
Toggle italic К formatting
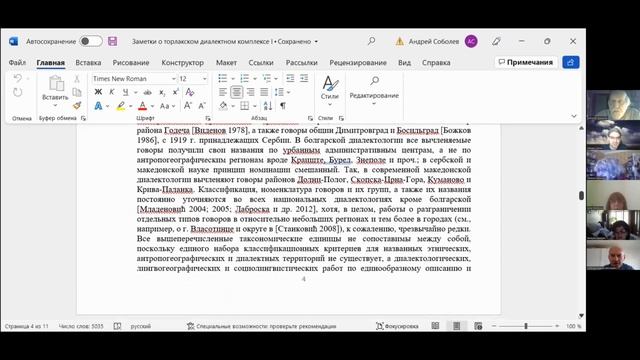tap(111, 92)
